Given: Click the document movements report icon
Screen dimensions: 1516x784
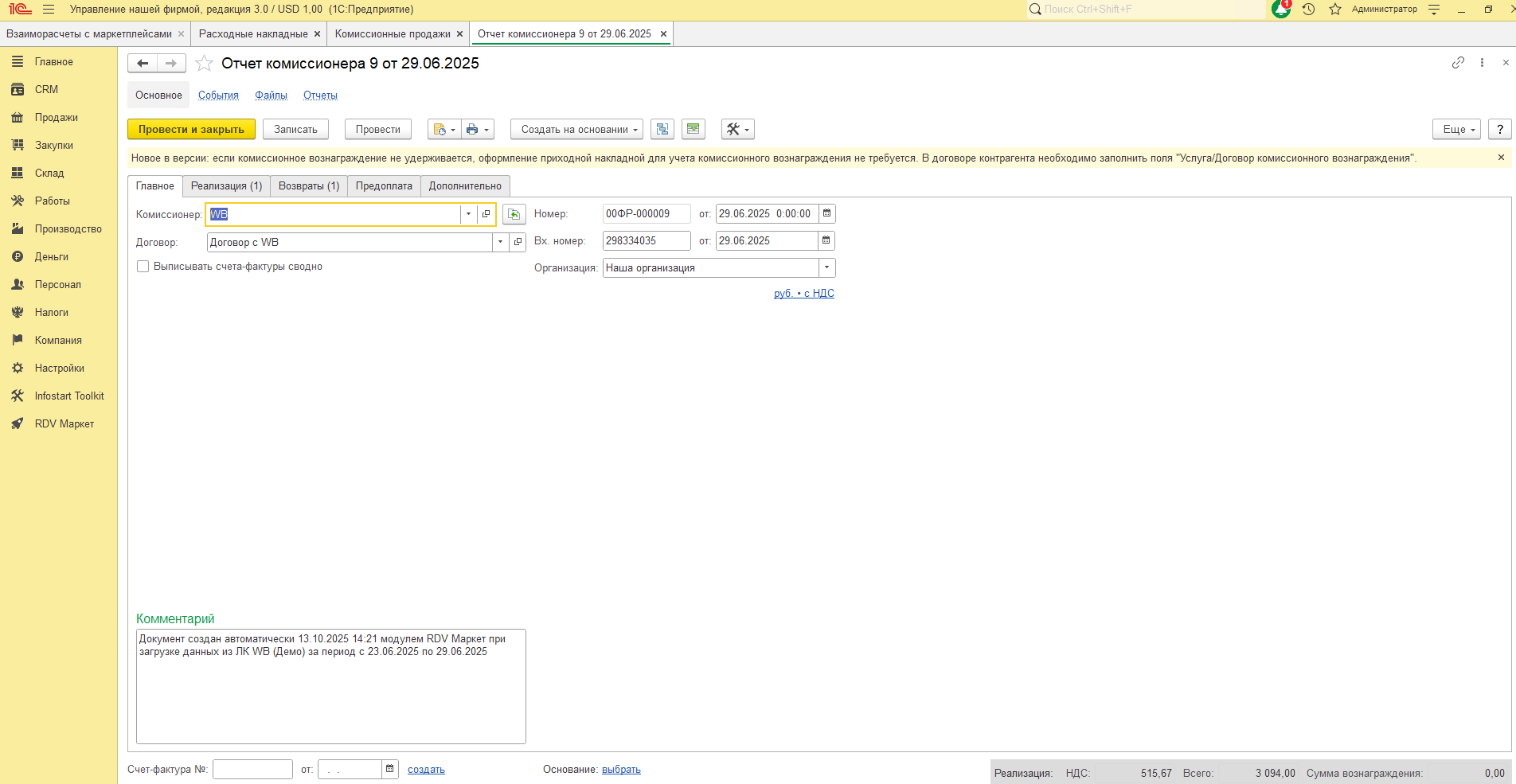Looking at the screenshot, I should point(662,129).
